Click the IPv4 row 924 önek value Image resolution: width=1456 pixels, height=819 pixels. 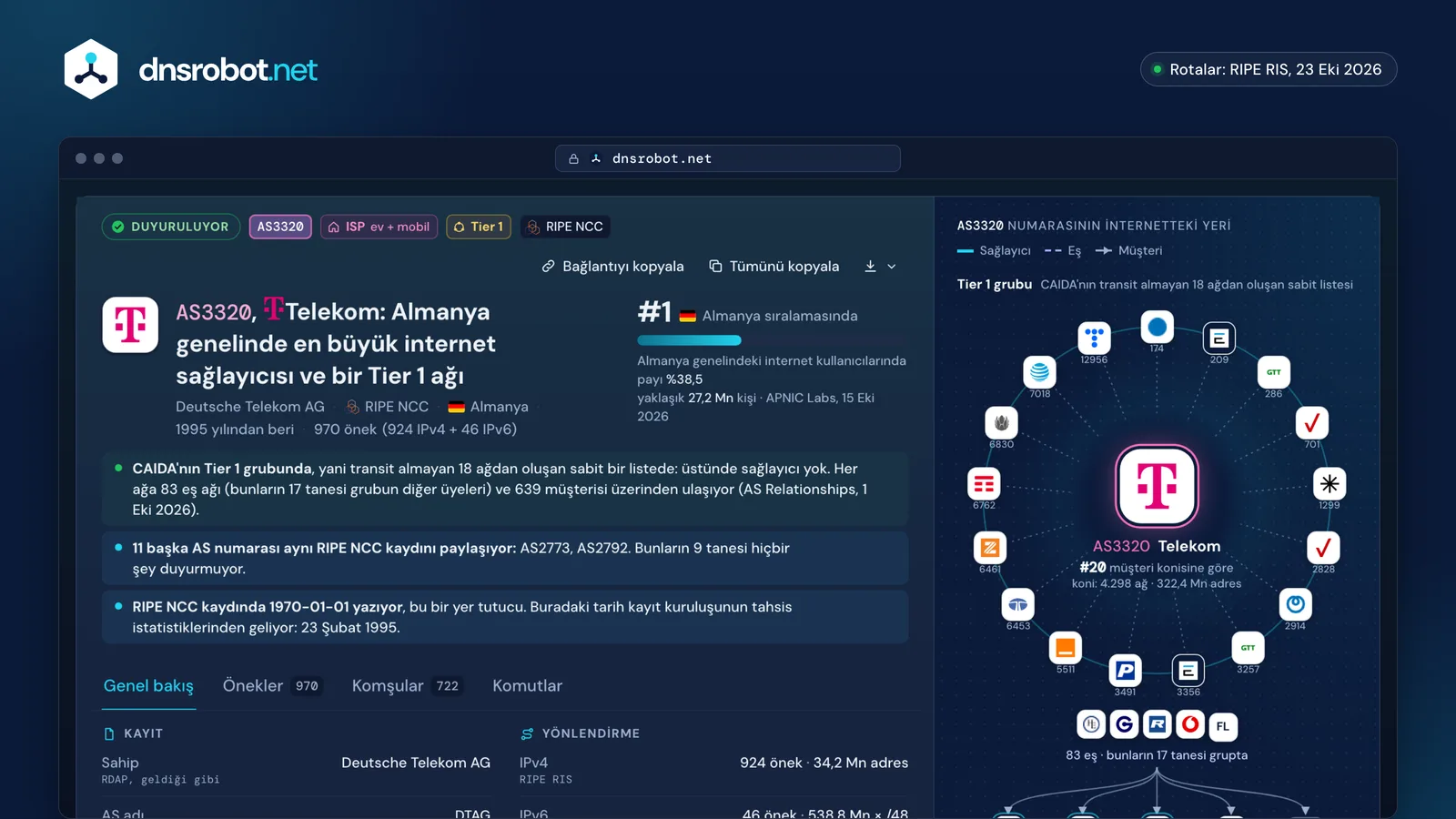pos(824,763)
